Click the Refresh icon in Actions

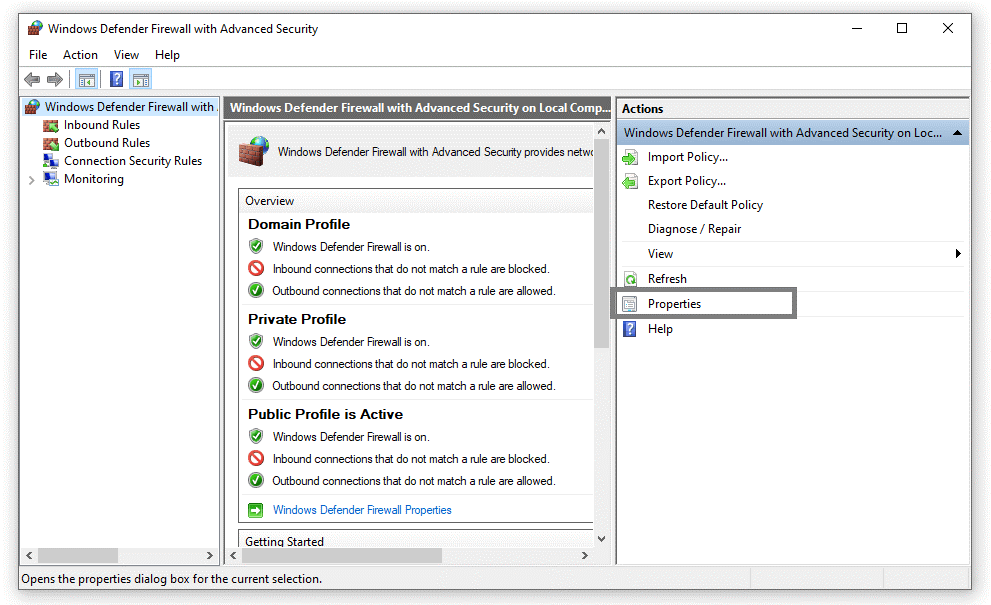click(630, 279)
